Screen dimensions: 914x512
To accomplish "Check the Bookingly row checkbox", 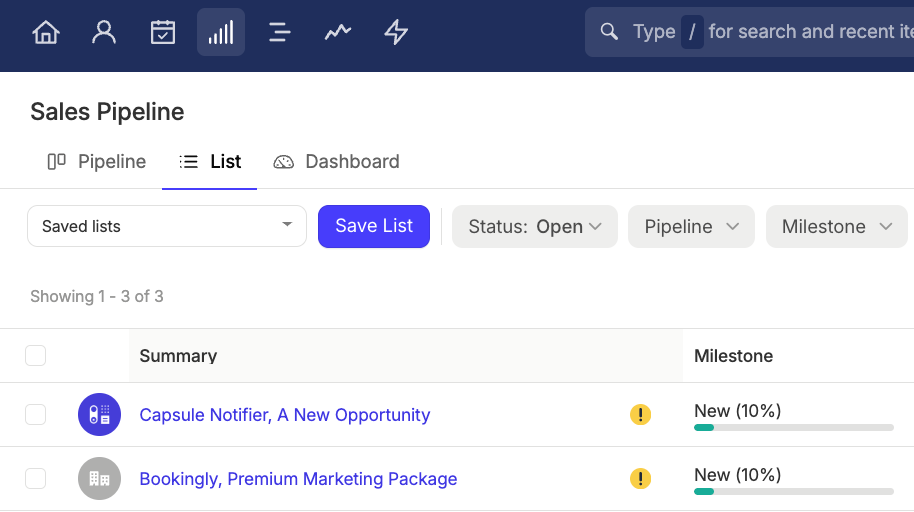I will tap(36, 479).
